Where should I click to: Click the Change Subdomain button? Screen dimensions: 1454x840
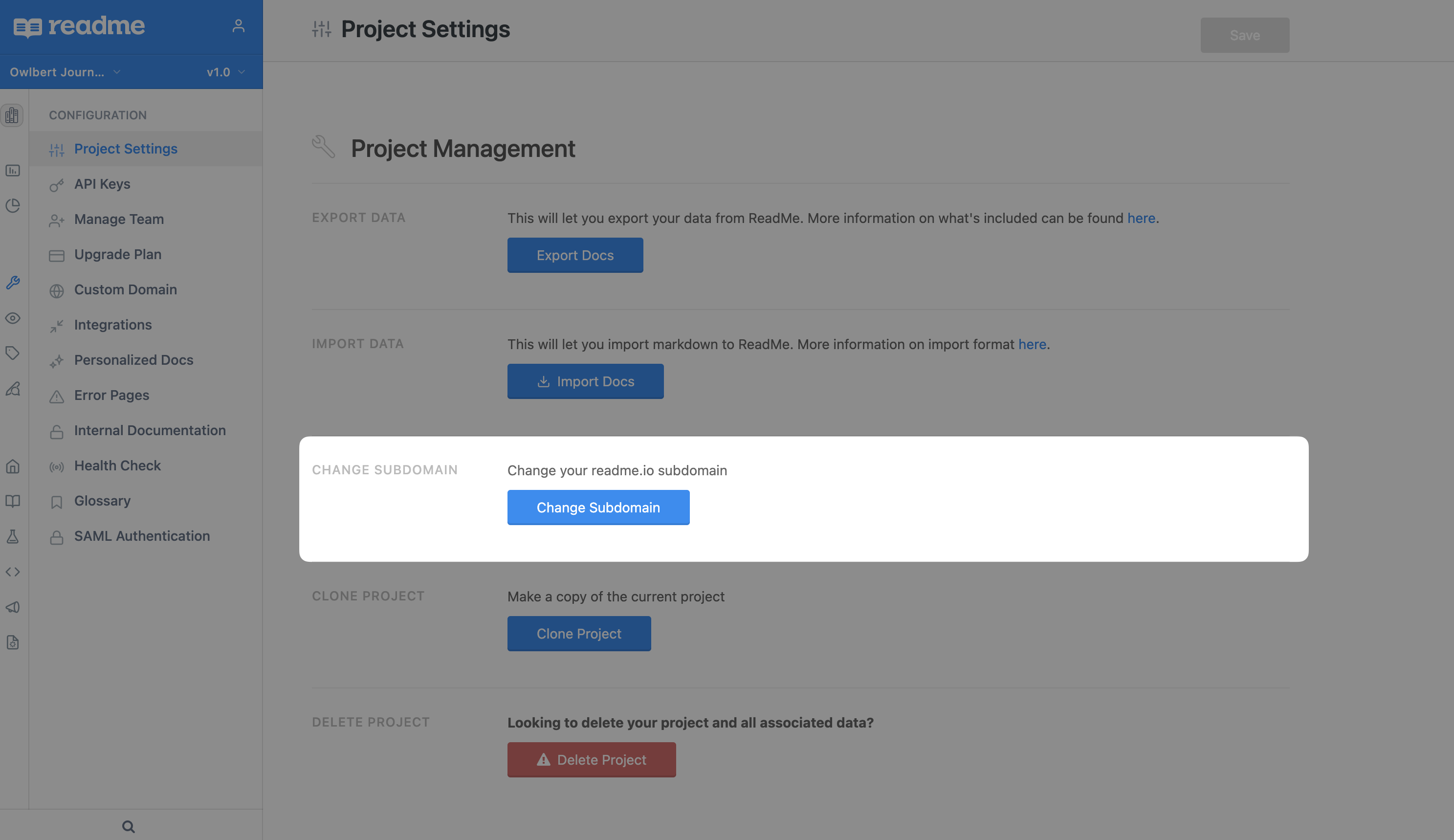pyautogui.click(x=598, y=507)
